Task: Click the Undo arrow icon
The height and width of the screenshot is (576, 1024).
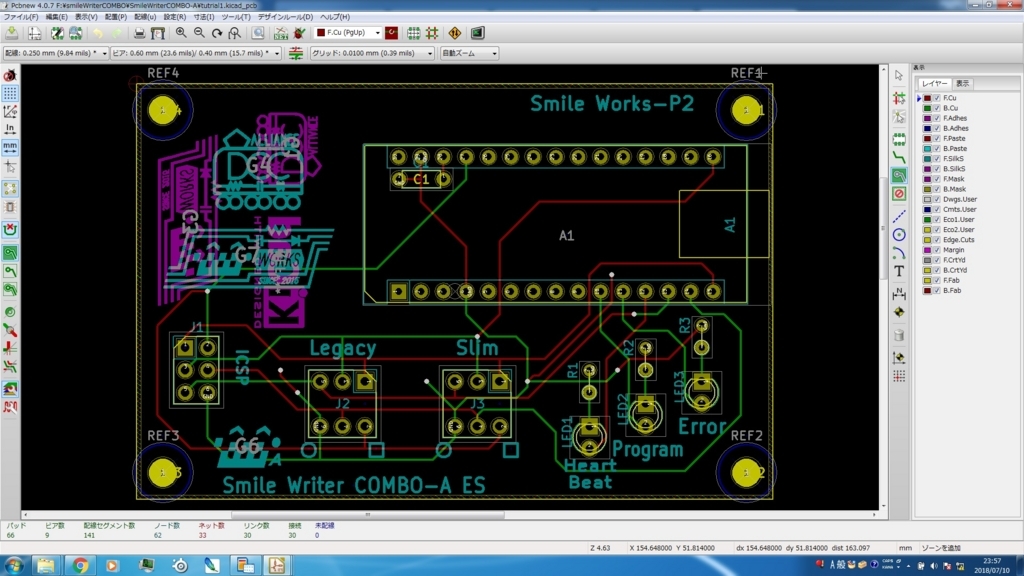Action: 98,33
